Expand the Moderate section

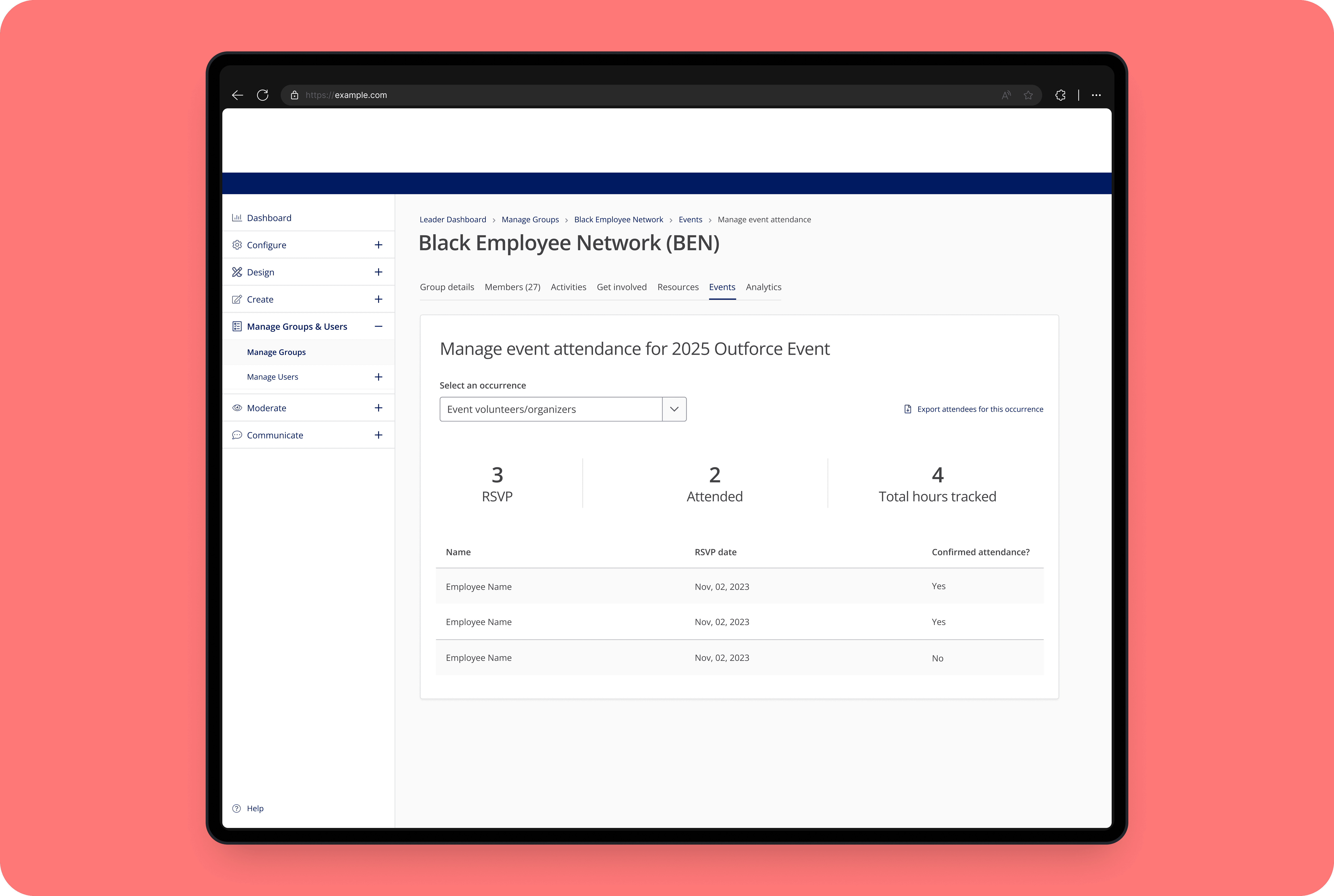point(378,408)
